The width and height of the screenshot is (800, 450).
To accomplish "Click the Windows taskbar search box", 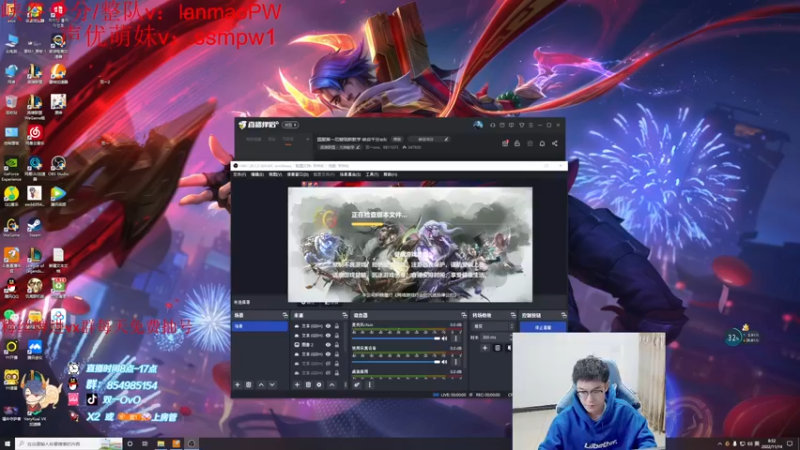I will click(x=68, y=444).
